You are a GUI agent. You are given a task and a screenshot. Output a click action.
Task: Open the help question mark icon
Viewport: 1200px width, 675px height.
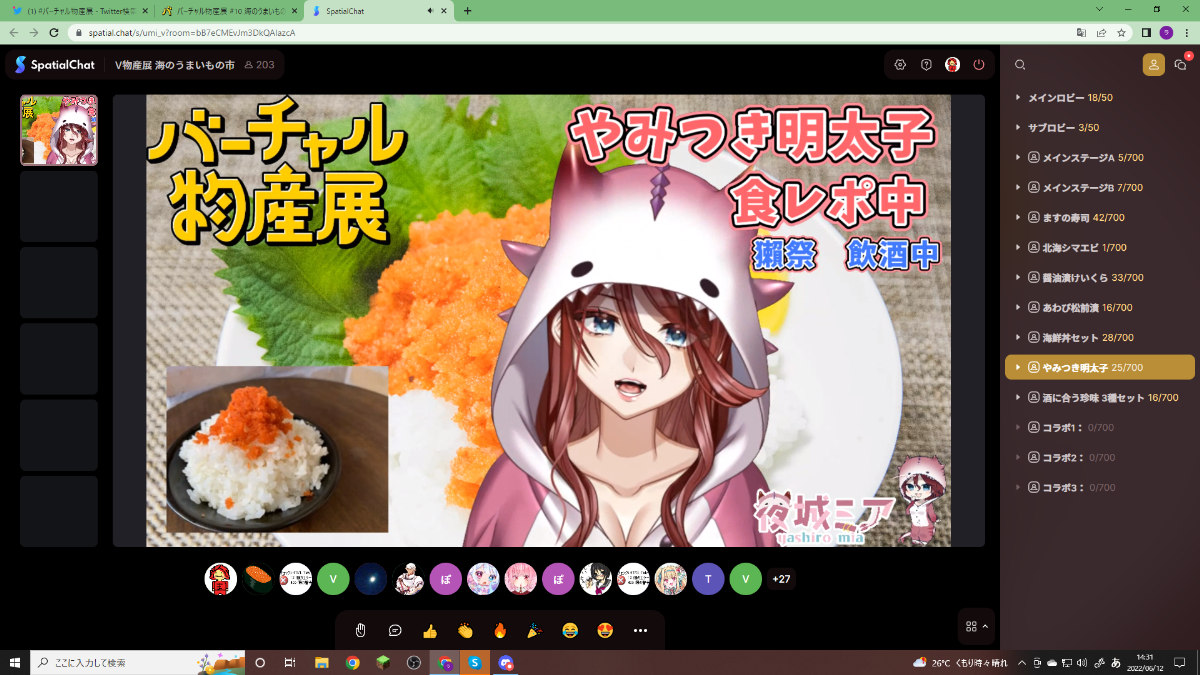[926, 65]
